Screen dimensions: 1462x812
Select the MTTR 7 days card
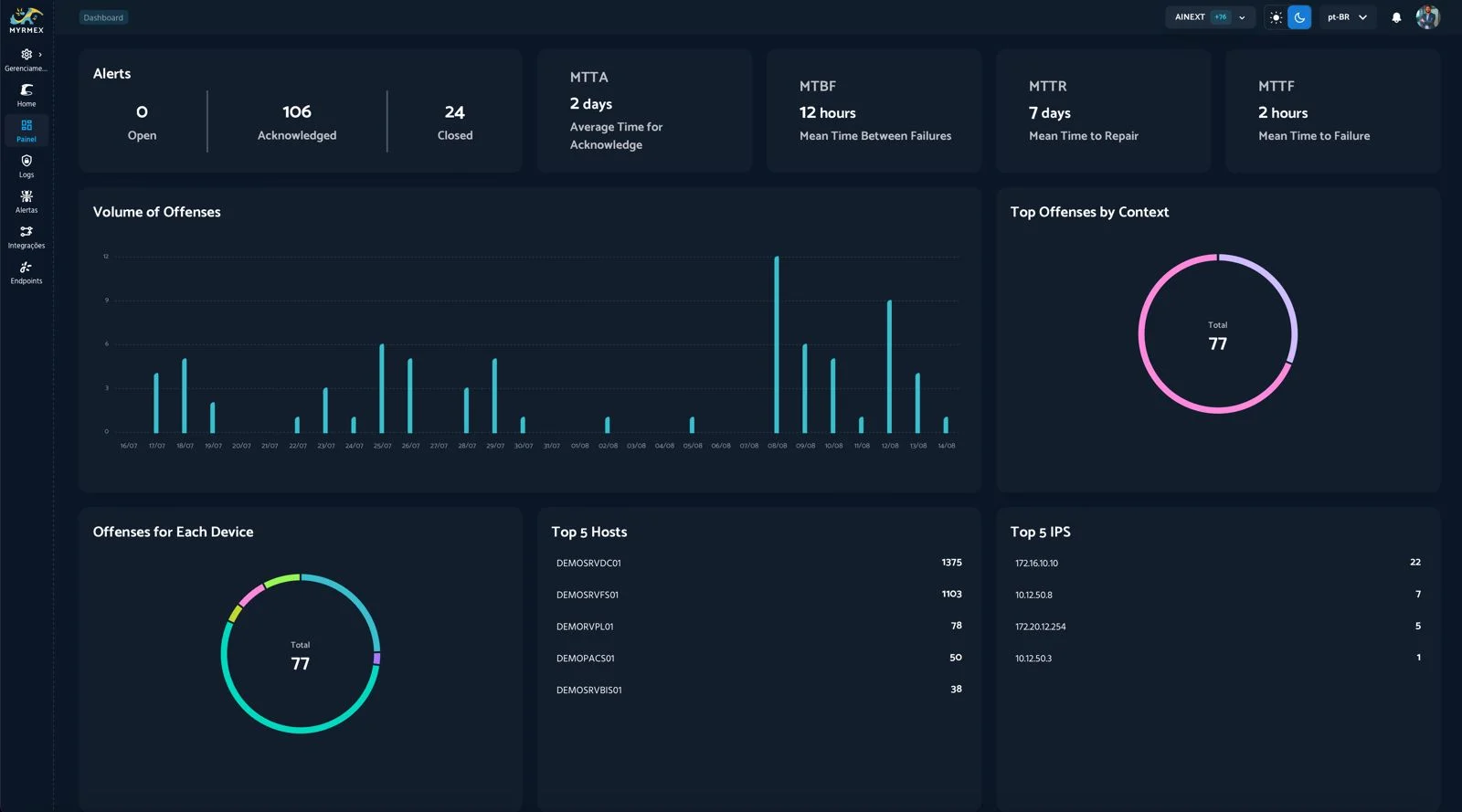coord(1103,111)
